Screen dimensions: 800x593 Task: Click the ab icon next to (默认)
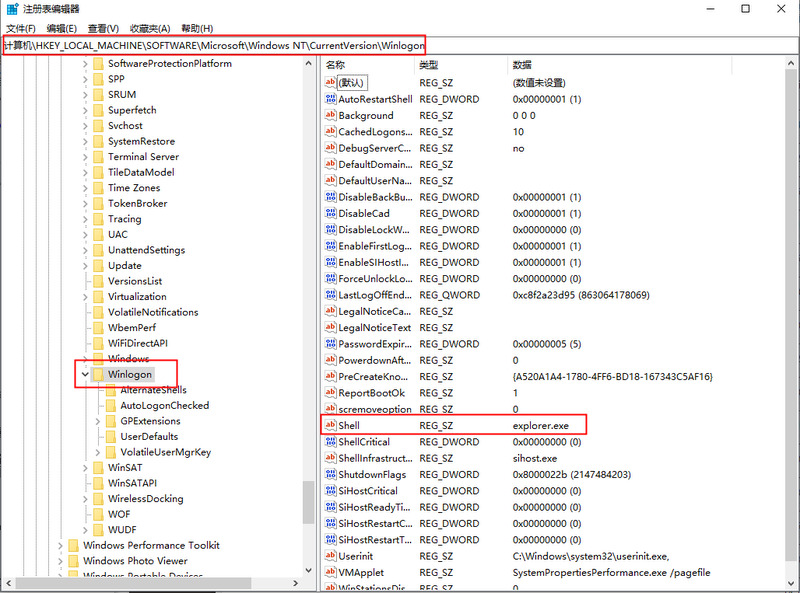point(330,82)
